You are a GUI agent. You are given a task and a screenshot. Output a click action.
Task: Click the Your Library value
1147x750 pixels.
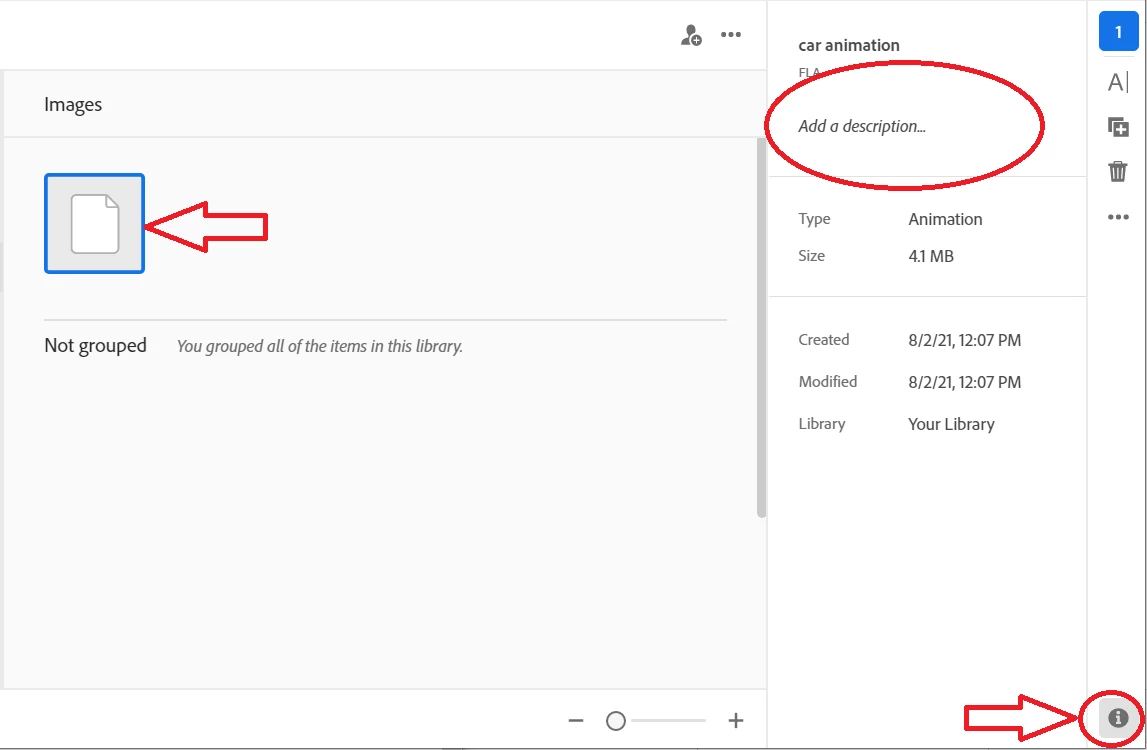pyautogui.click(x=951, y=424)
